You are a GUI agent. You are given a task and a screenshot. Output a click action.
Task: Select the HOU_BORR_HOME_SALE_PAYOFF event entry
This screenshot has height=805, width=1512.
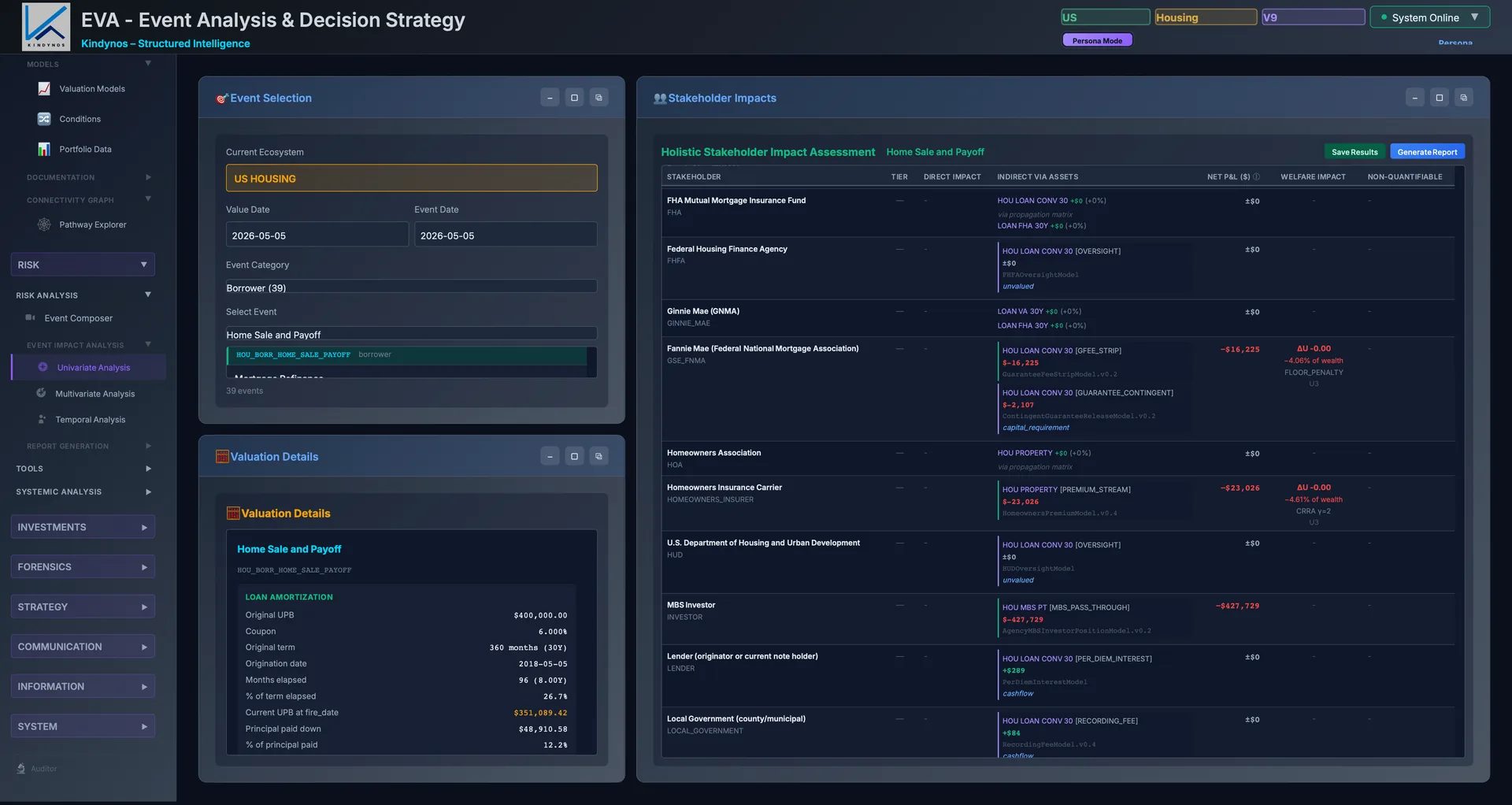408,355
